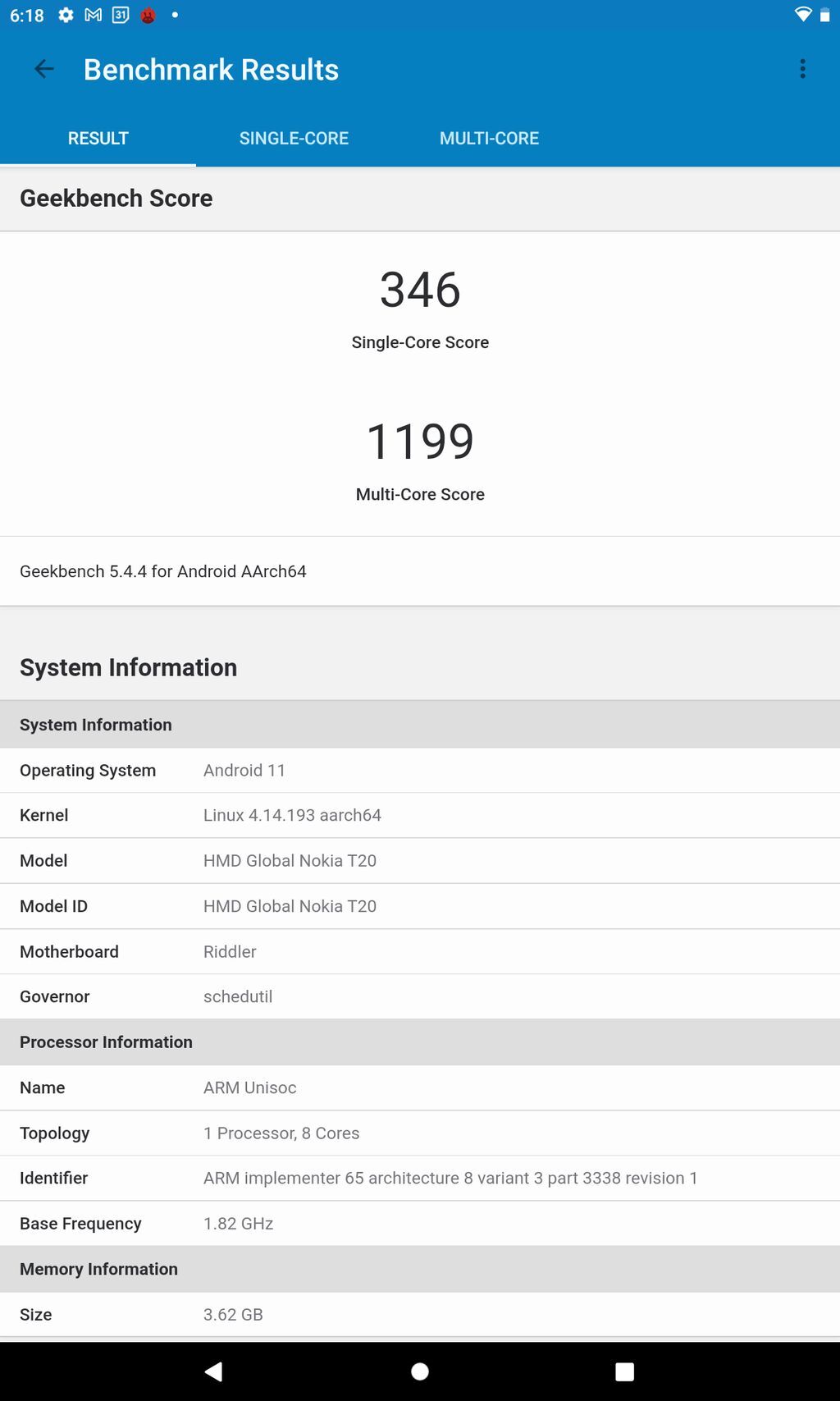
Task: Select the Model HMD Global Nokia T20 row
Action: click(420, 861)
